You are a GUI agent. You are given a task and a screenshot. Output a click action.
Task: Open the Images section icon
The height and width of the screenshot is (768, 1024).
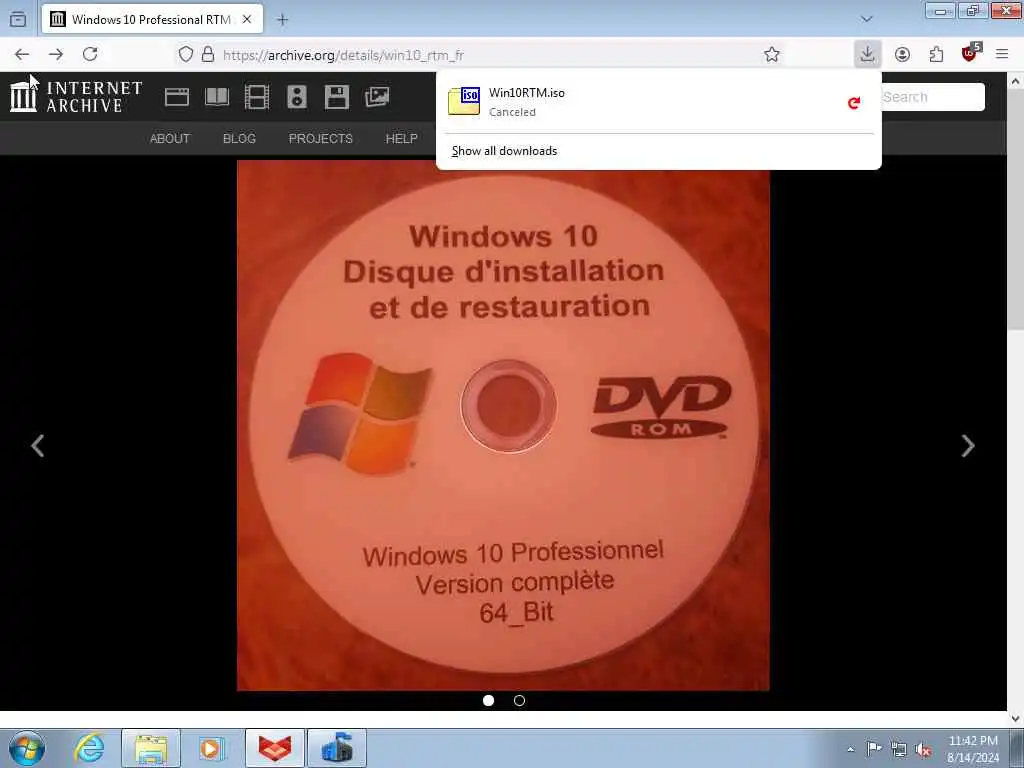pos(377,97)
